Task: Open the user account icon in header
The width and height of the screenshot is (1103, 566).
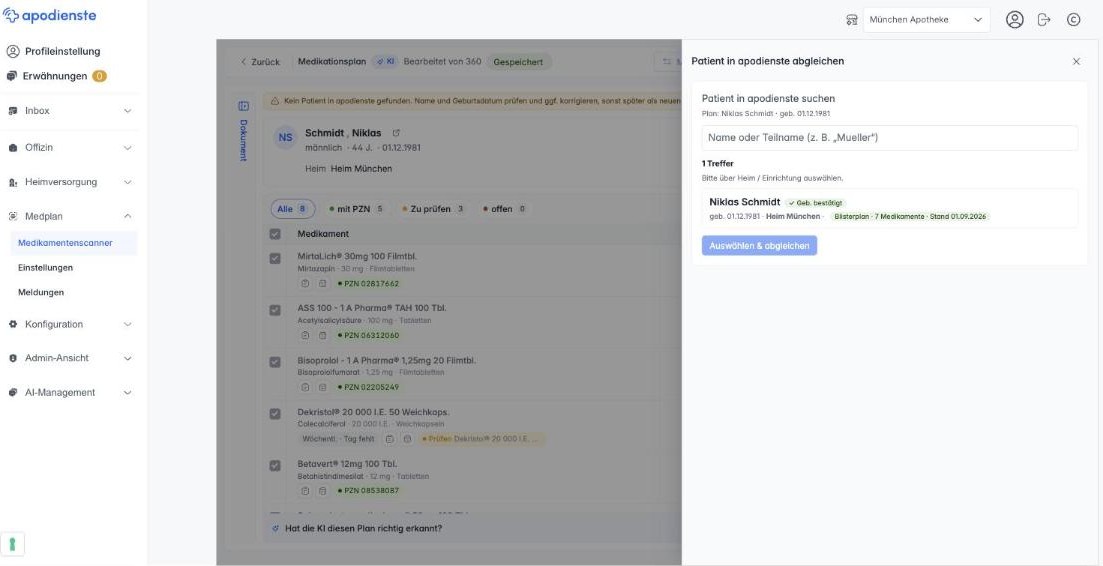Action: (x=1014, y=20)
